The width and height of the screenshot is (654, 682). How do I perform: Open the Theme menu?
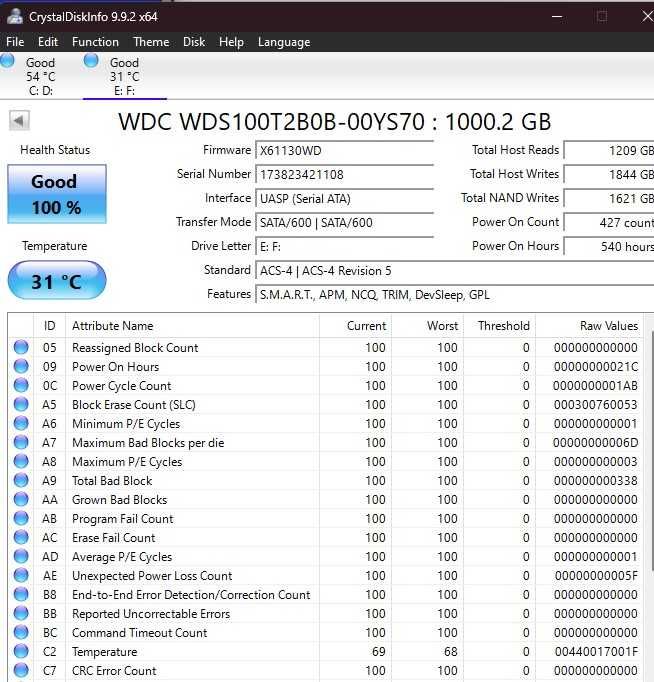click(151, 42)
